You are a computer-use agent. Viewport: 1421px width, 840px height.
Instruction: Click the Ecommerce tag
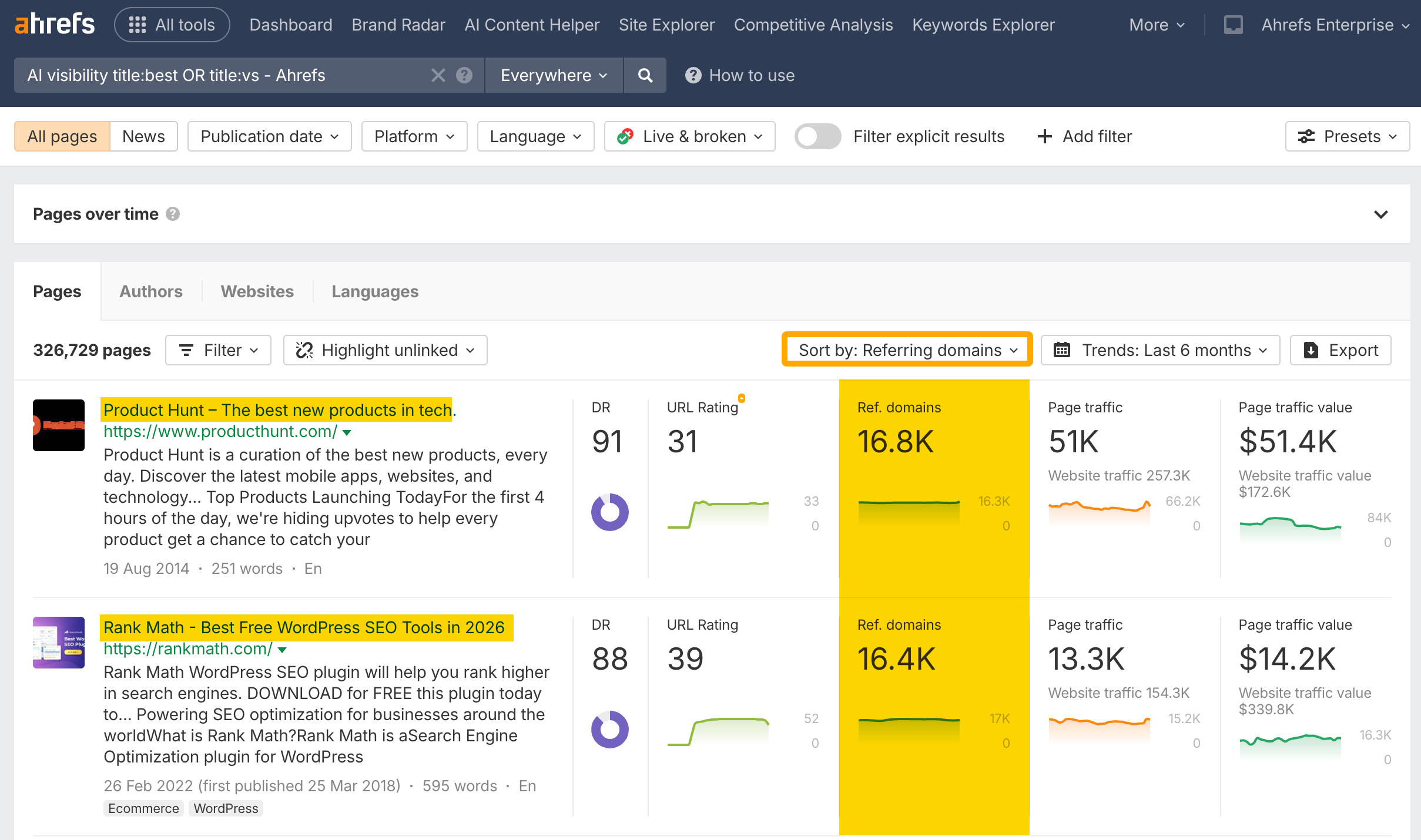[143, 808]
